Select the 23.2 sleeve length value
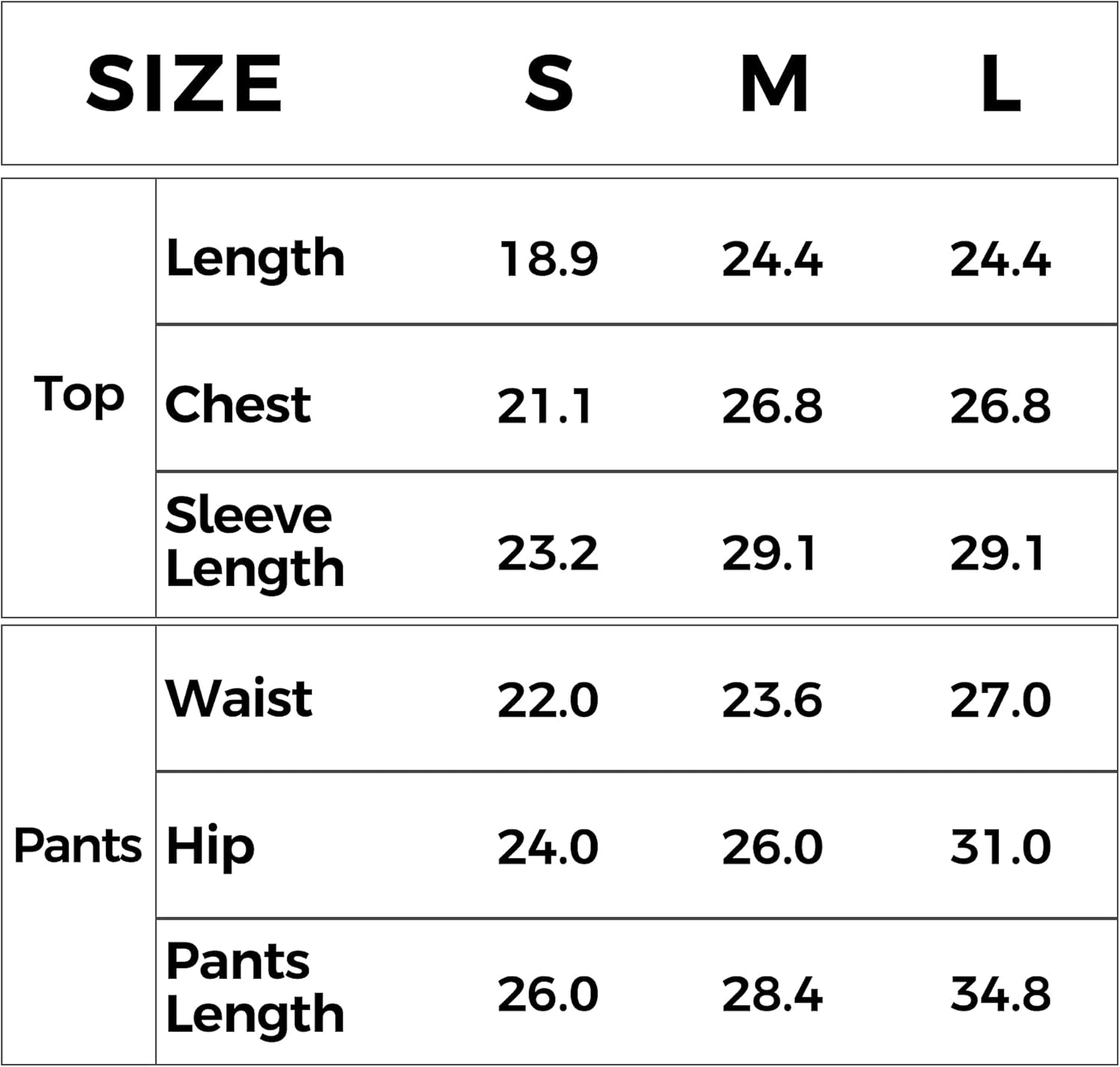This screenshot has width=1120, height=1067. 548,553
